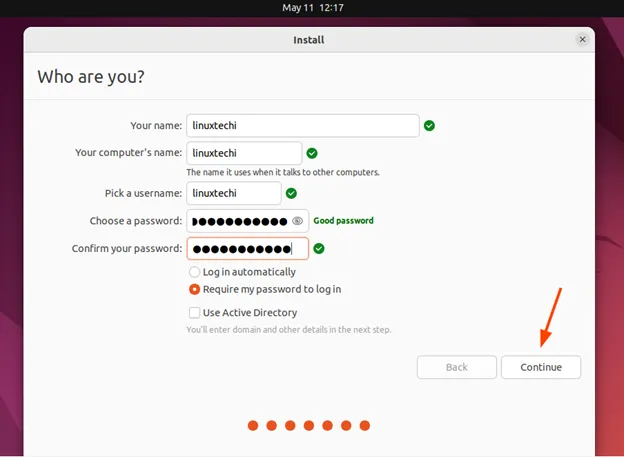Open the clock showing May 11 12:17
Screen dimensions: 624x457
click(x=312, y=8)
